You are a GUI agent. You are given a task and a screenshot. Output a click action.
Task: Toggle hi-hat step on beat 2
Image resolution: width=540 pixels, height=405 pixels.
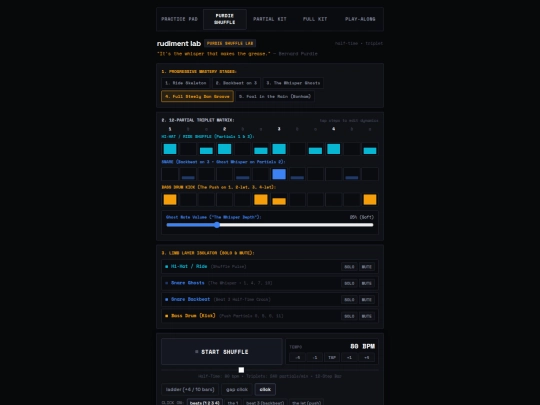point(225,149)
